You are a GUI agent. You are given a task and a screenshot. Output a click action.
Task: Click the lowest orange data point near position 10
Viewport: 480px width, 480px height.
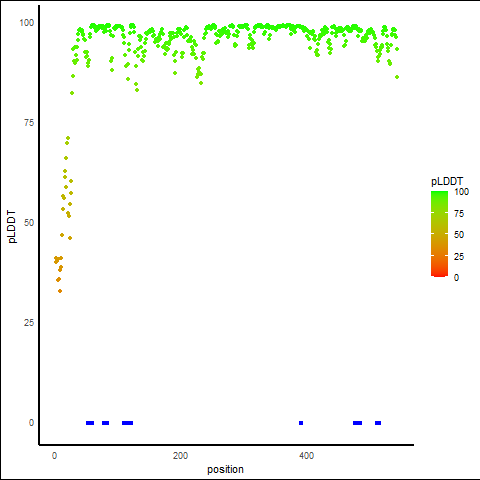[60, 291]
